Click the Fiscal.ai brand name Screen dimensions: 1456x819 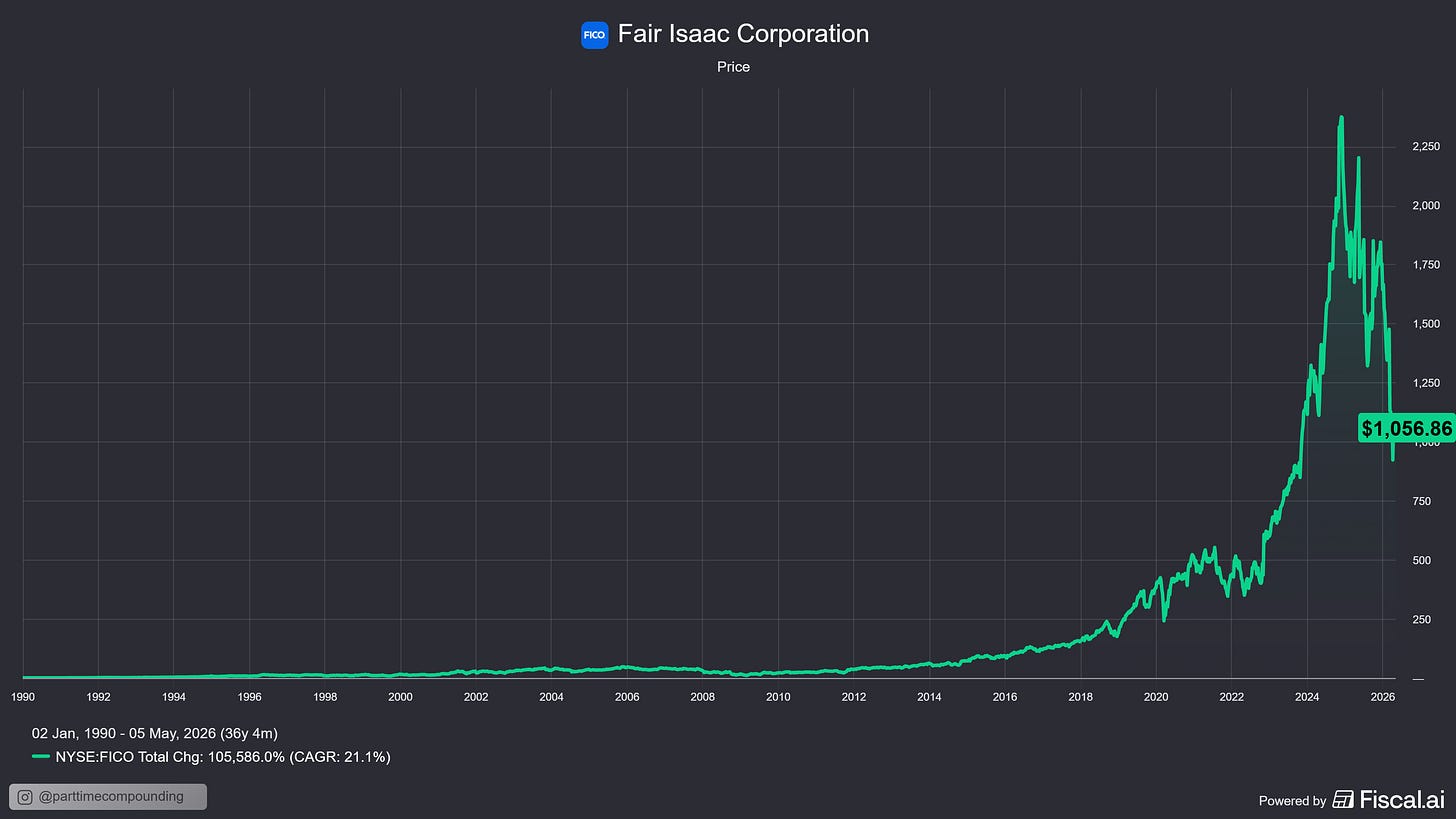[x=1403, y=799]
